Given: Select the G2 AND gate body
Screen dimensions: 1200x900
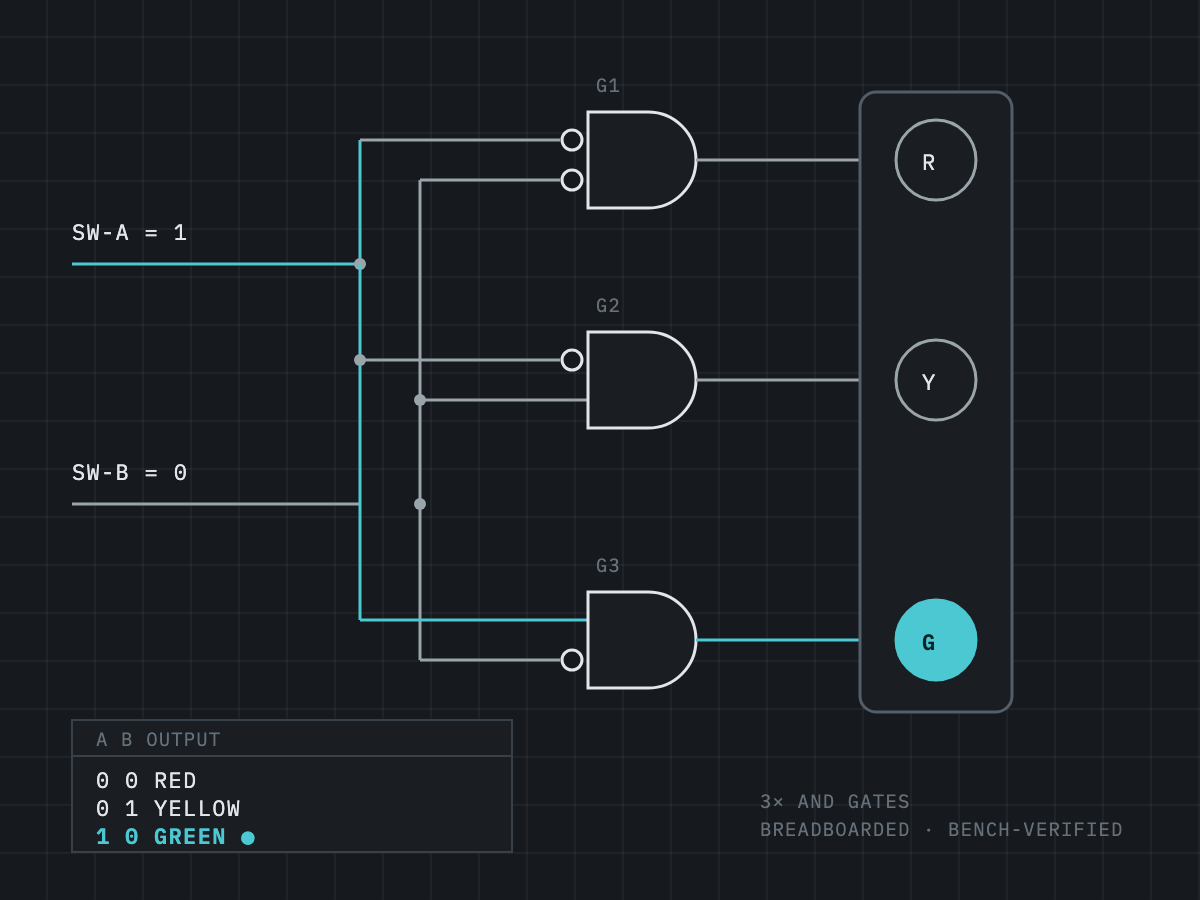Looking at the screenshot, I should [x=641, y=380].
